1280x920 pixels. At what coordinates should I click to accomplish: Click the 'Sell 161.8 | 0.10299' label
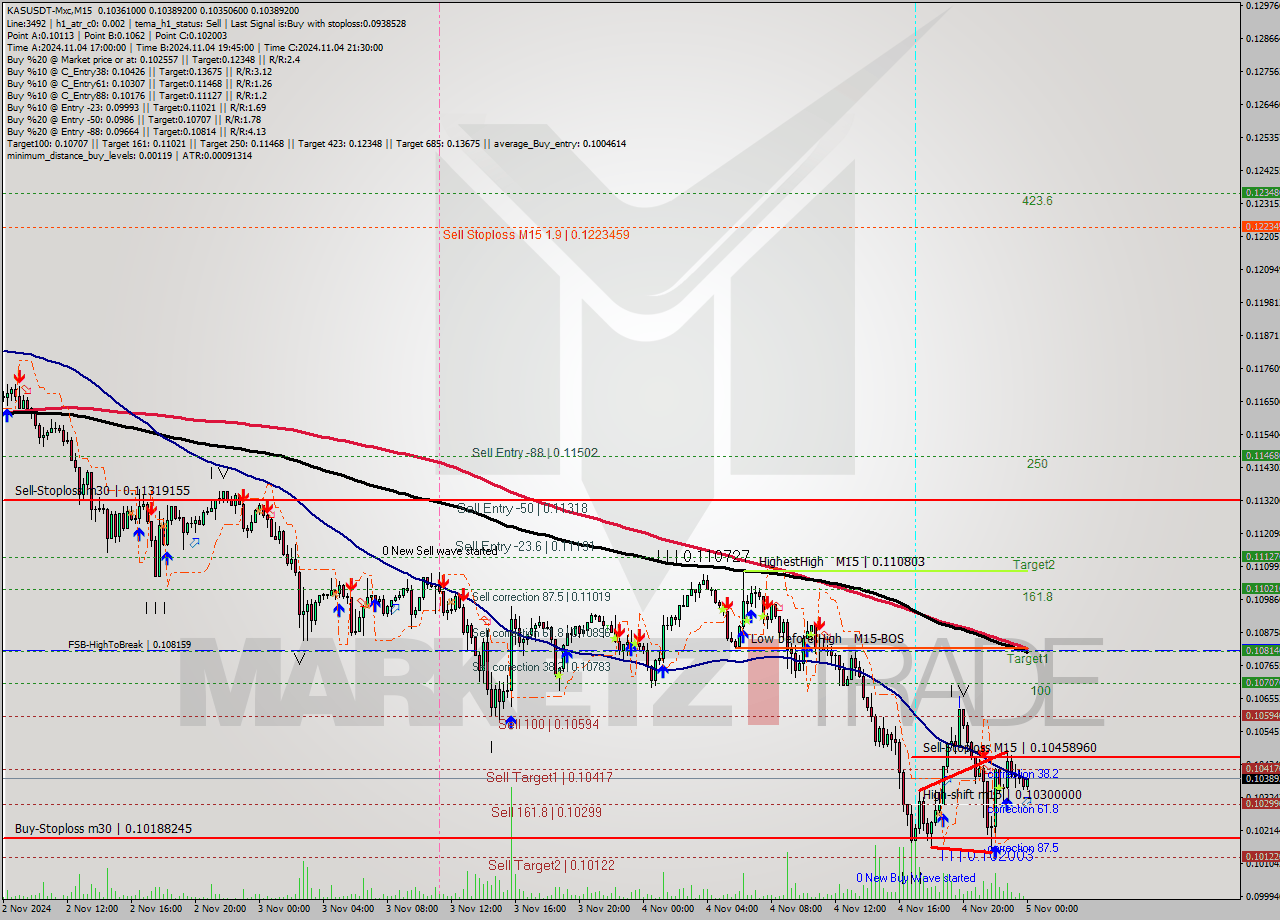coord(546,813)
